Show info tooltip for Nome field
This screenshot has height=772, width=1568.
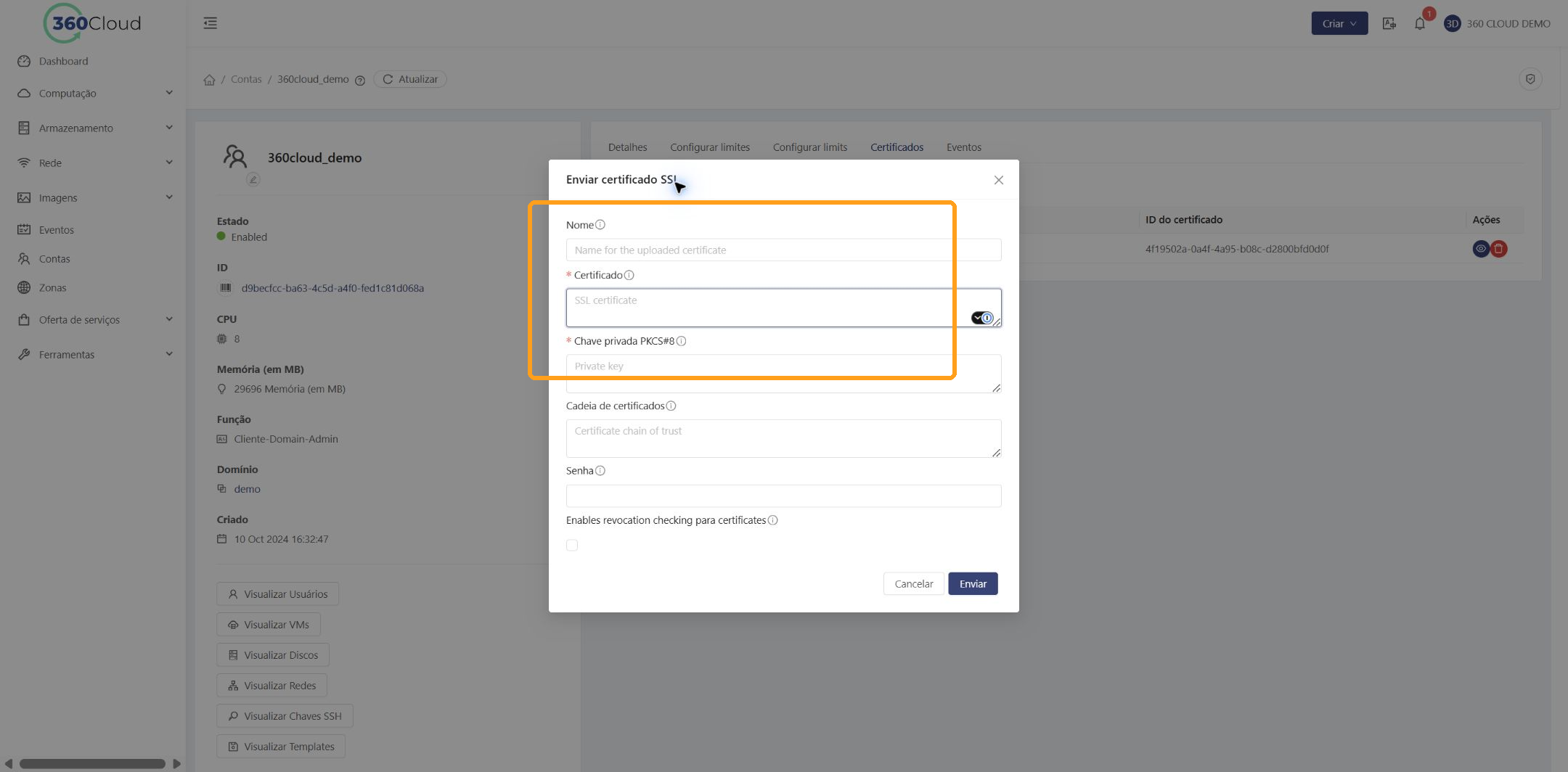coord(600,225)
